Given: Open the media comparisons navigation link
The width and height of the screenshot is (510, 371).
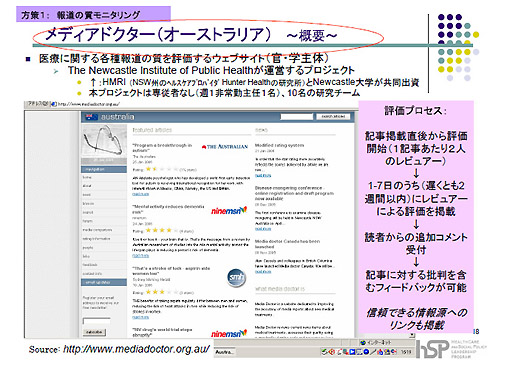Looking at the screenshot, I should [97, 230].
